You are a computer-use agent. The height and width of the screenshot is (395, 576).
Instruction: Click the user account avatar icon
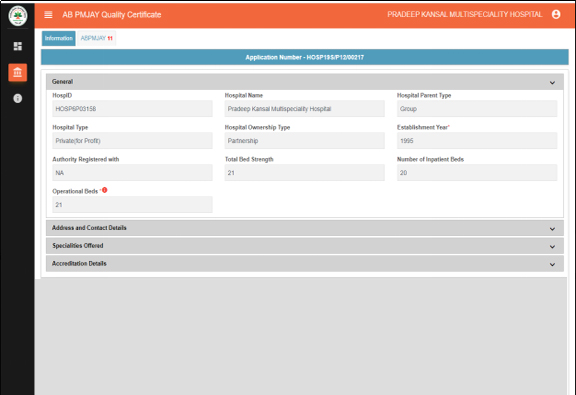pyautogui.click(x=556, y=14)
